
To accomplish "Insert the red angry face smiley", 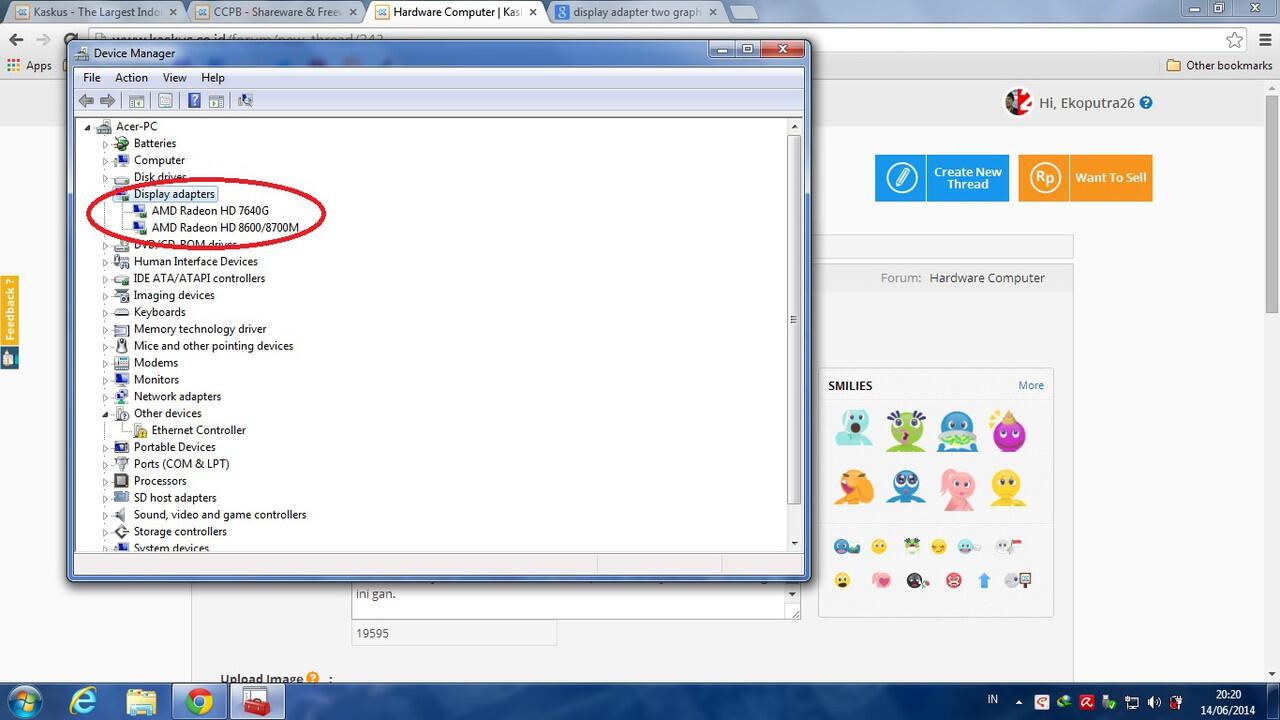I will (954, 580).
